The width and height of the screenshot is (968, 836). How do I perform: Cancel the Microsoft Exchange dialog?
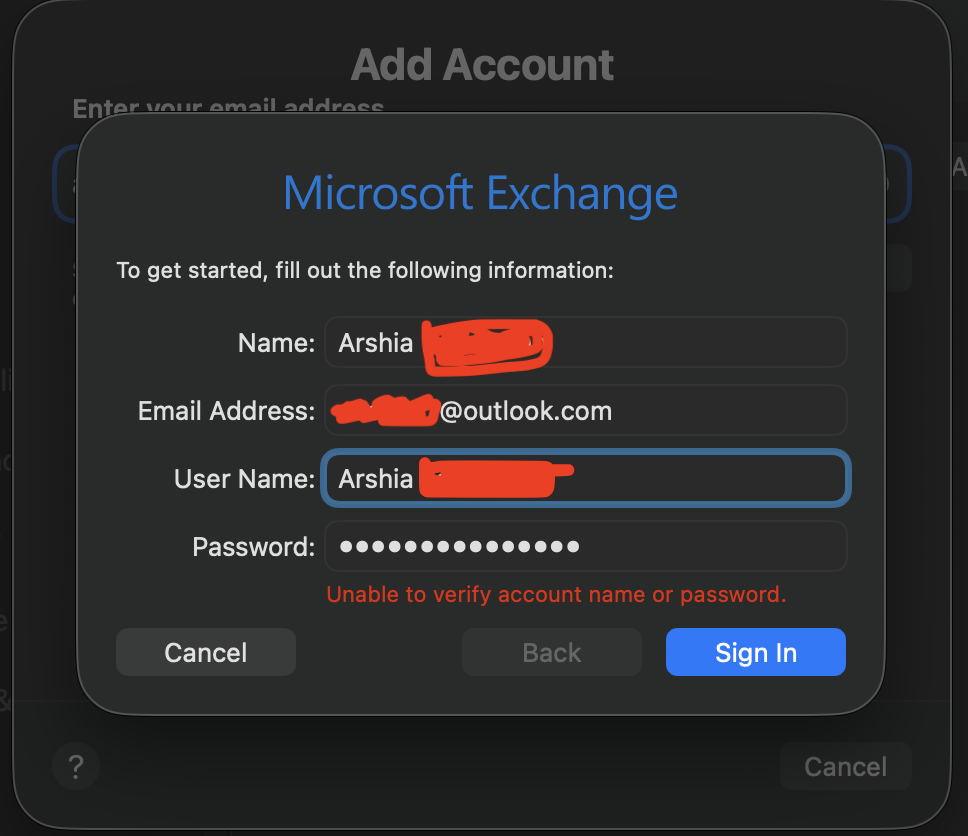point(205,652)
